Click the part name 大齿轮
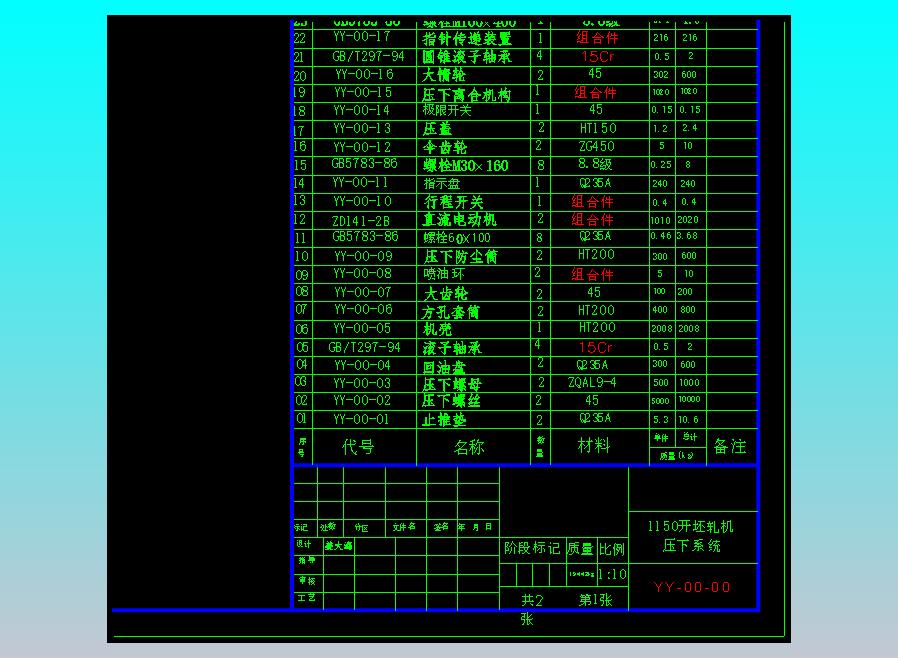The image size is (898, 658). (x=446, y=294)
